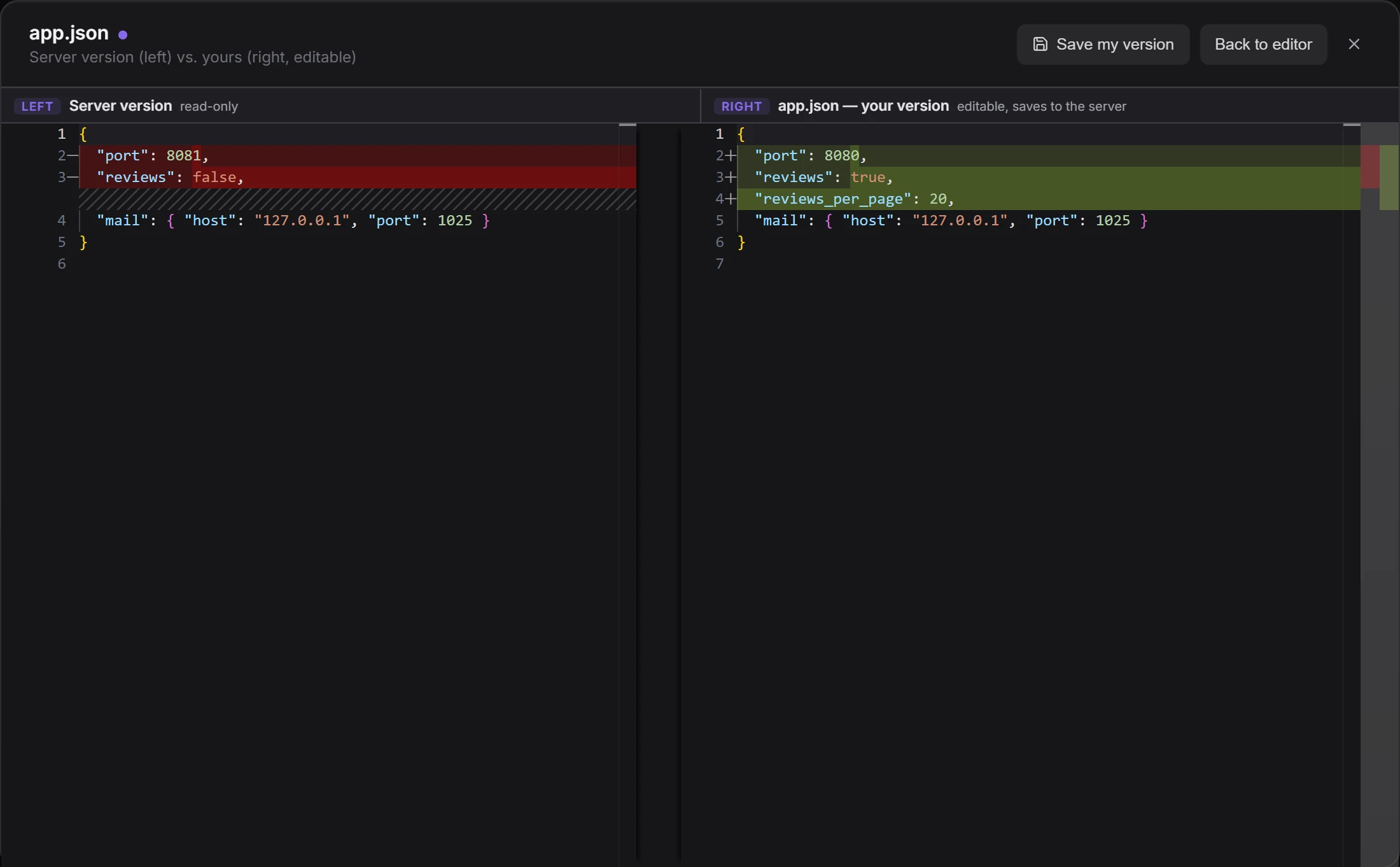Click line number 6 in left editor
The width and height of the screenshot is (1400, 867).
coord(62,264)
